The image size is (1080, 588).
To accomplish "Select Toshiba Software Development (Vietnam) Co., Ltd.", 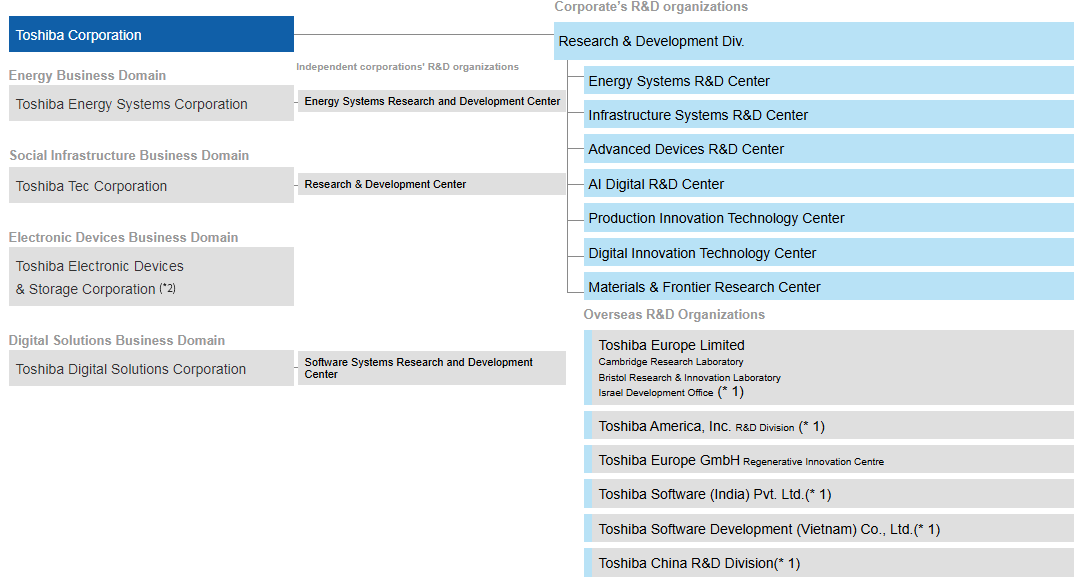I will tap(829, 529).
